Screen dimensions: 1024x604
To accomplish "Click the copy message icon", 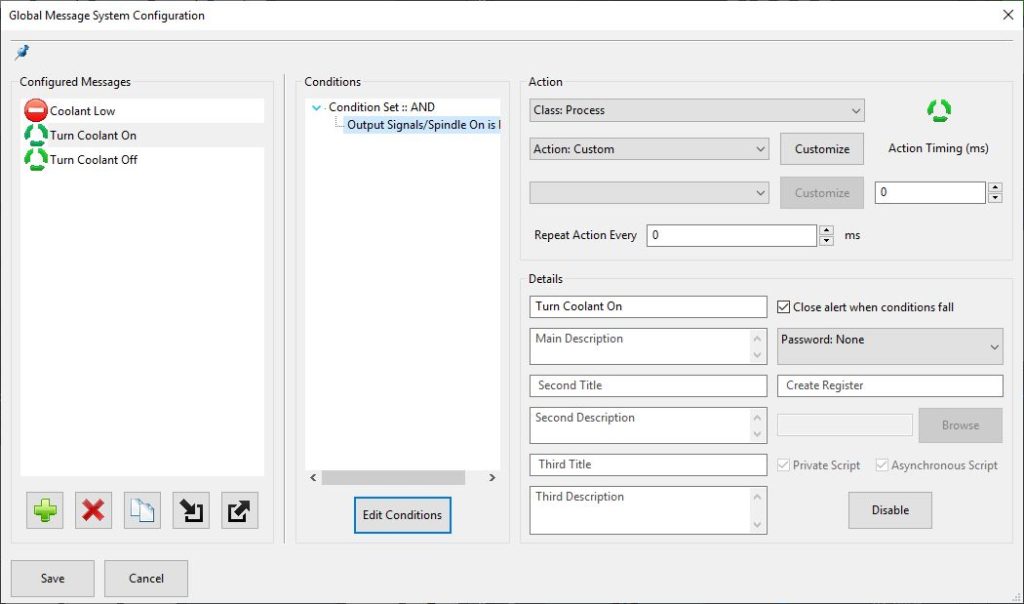I will [142, 511].
